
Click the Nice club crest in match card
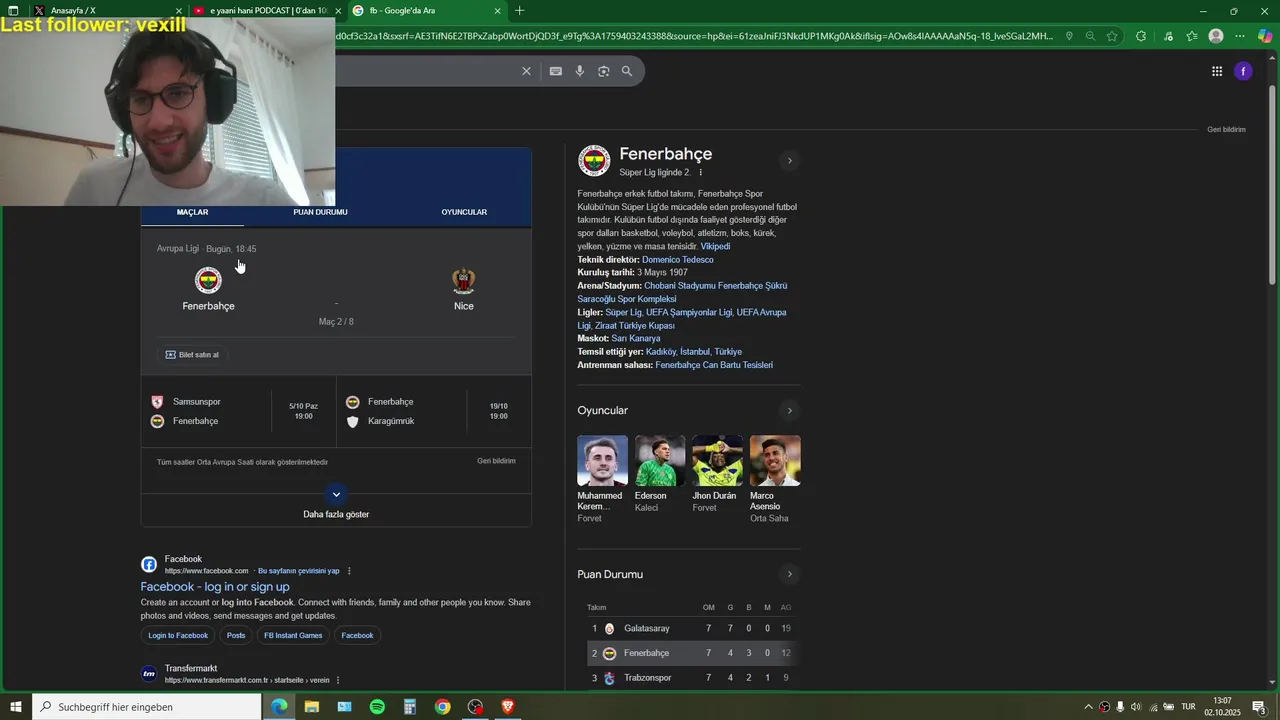pyautogui.click(x=464, y=280)
